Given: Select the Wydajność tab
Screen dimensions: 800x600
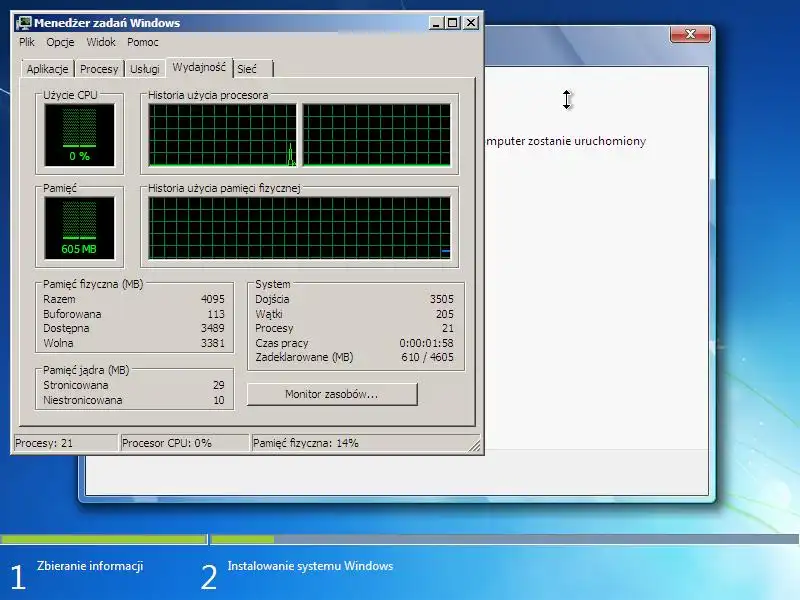Looking at the screenshot, I should coord(199,67).
